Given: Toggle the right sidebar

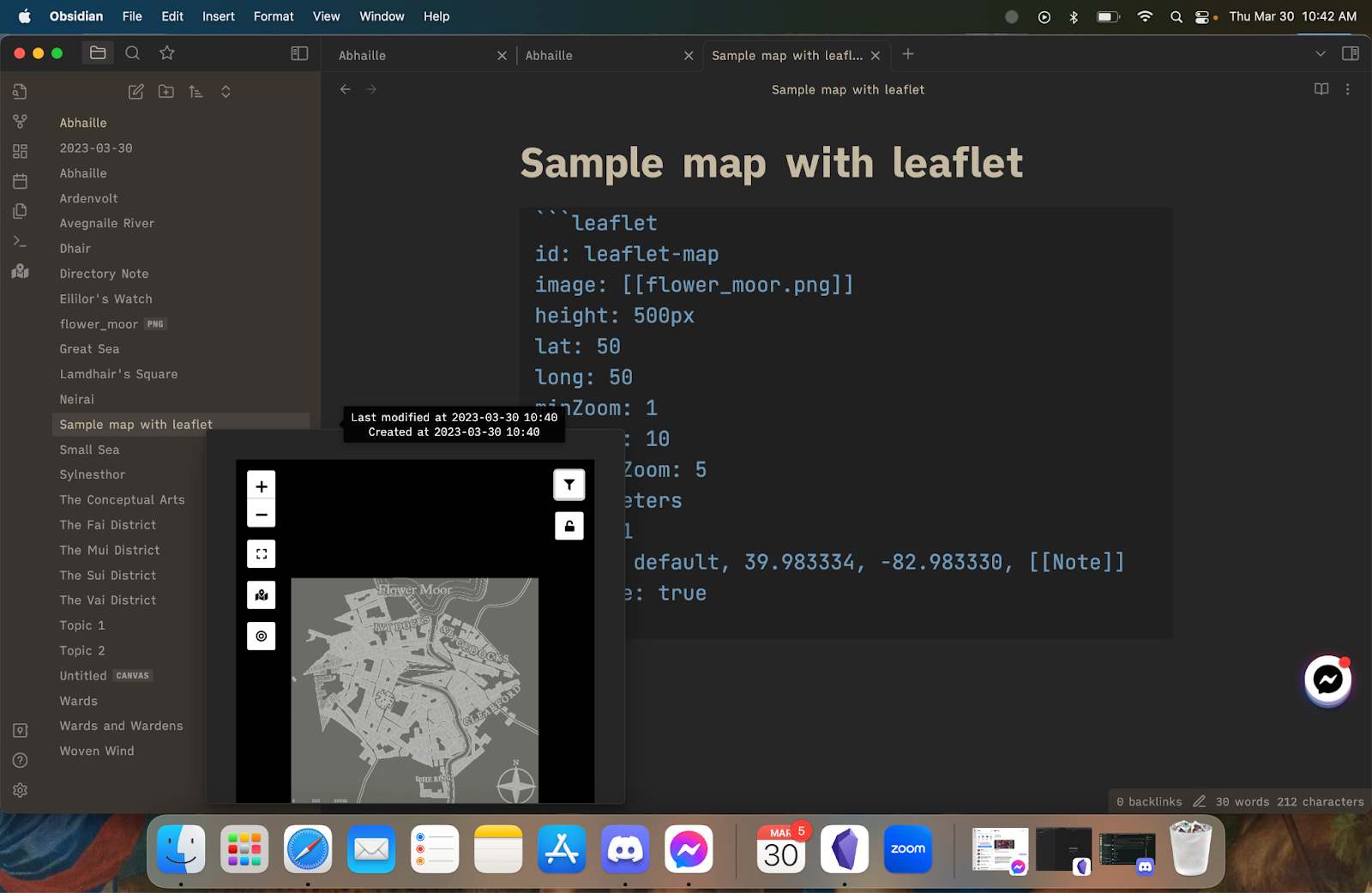Looking at the screenshot, I should click(x=1351, y=53).
